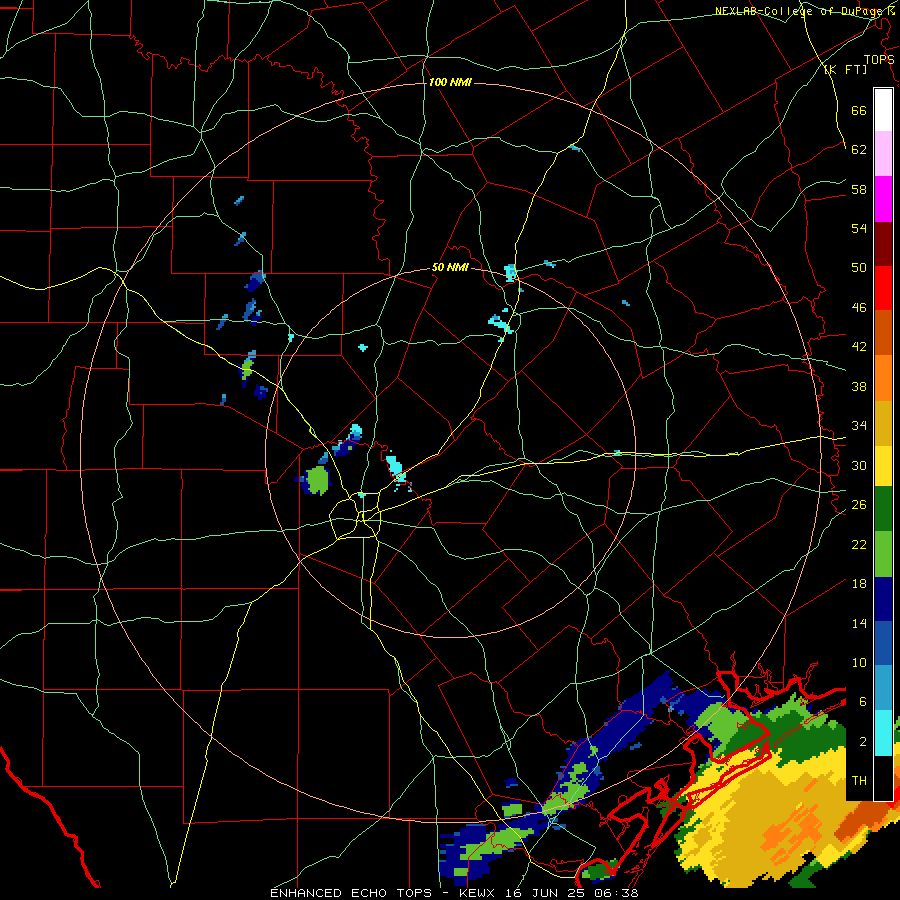This screenshot has width=900, height=900.
Task: Pick the dark red (maroon) legend swatch
Action: [883, 243]
